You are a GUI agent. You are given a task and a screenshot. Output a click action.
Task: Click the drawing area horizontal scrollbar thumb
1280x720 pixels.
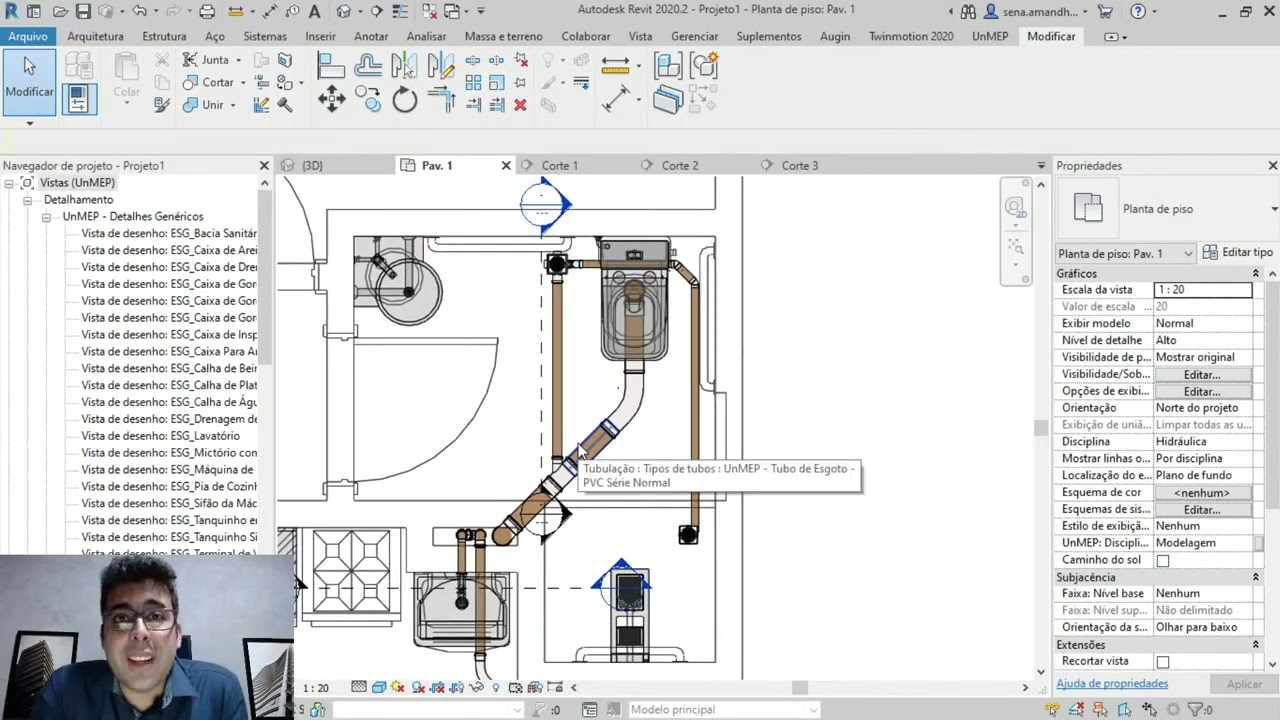tap(800, 687)
